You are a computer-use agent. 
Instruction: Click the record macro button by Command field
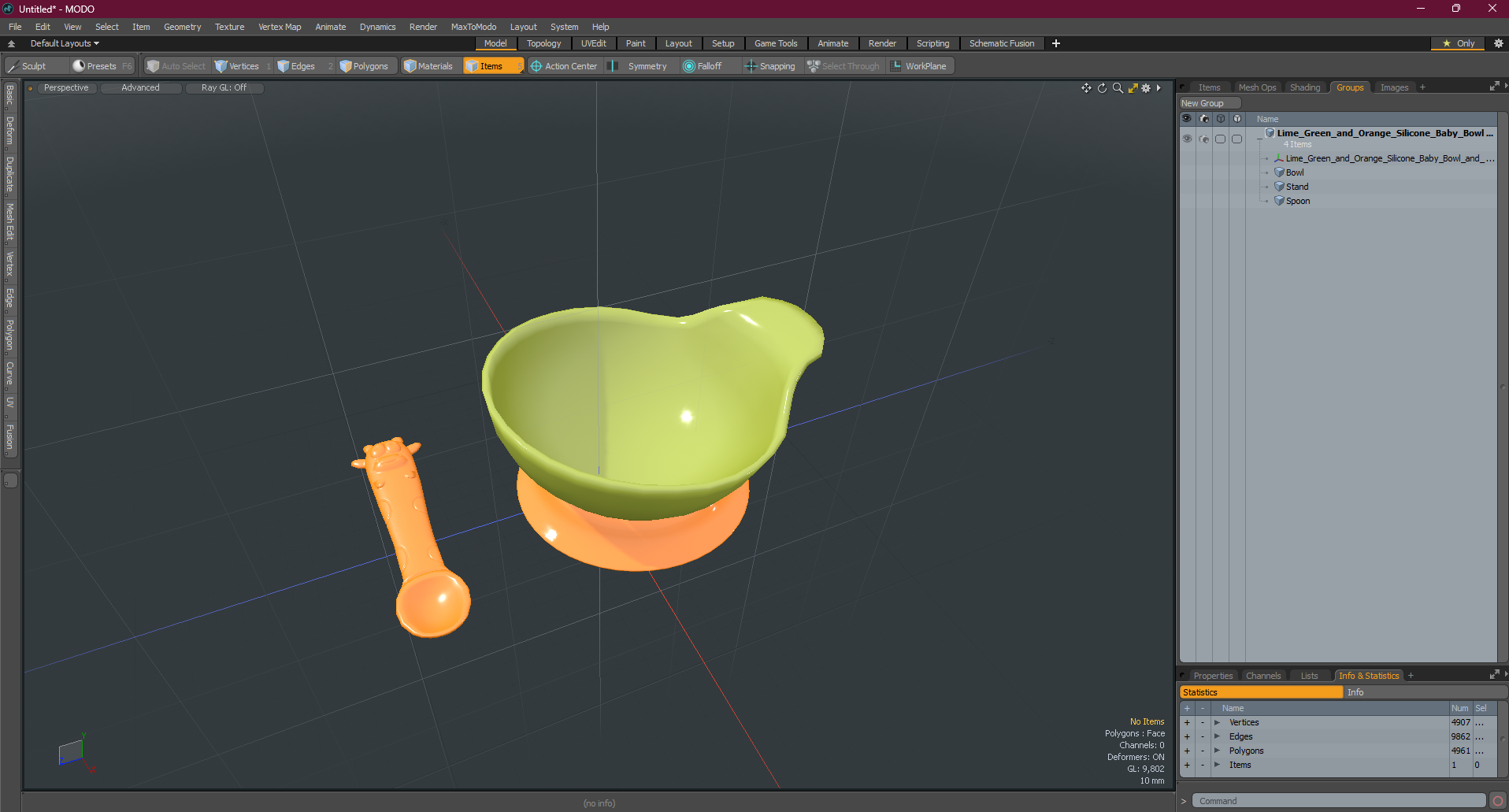[x=1498, y=801]
